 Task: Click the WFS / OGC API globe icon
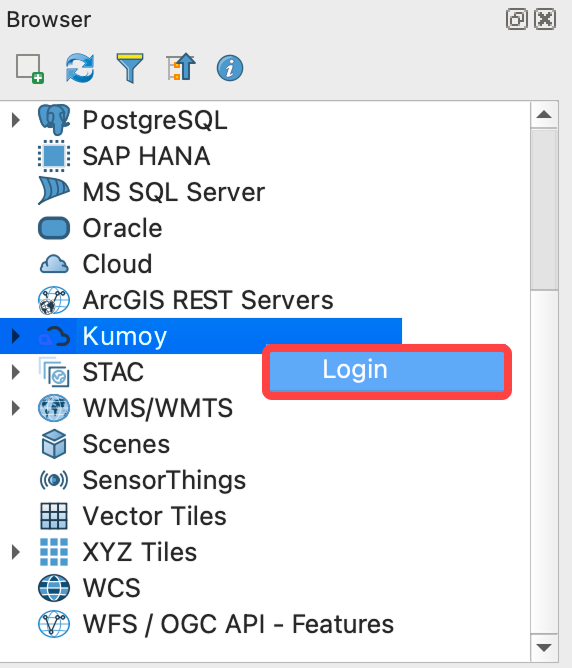54,624
